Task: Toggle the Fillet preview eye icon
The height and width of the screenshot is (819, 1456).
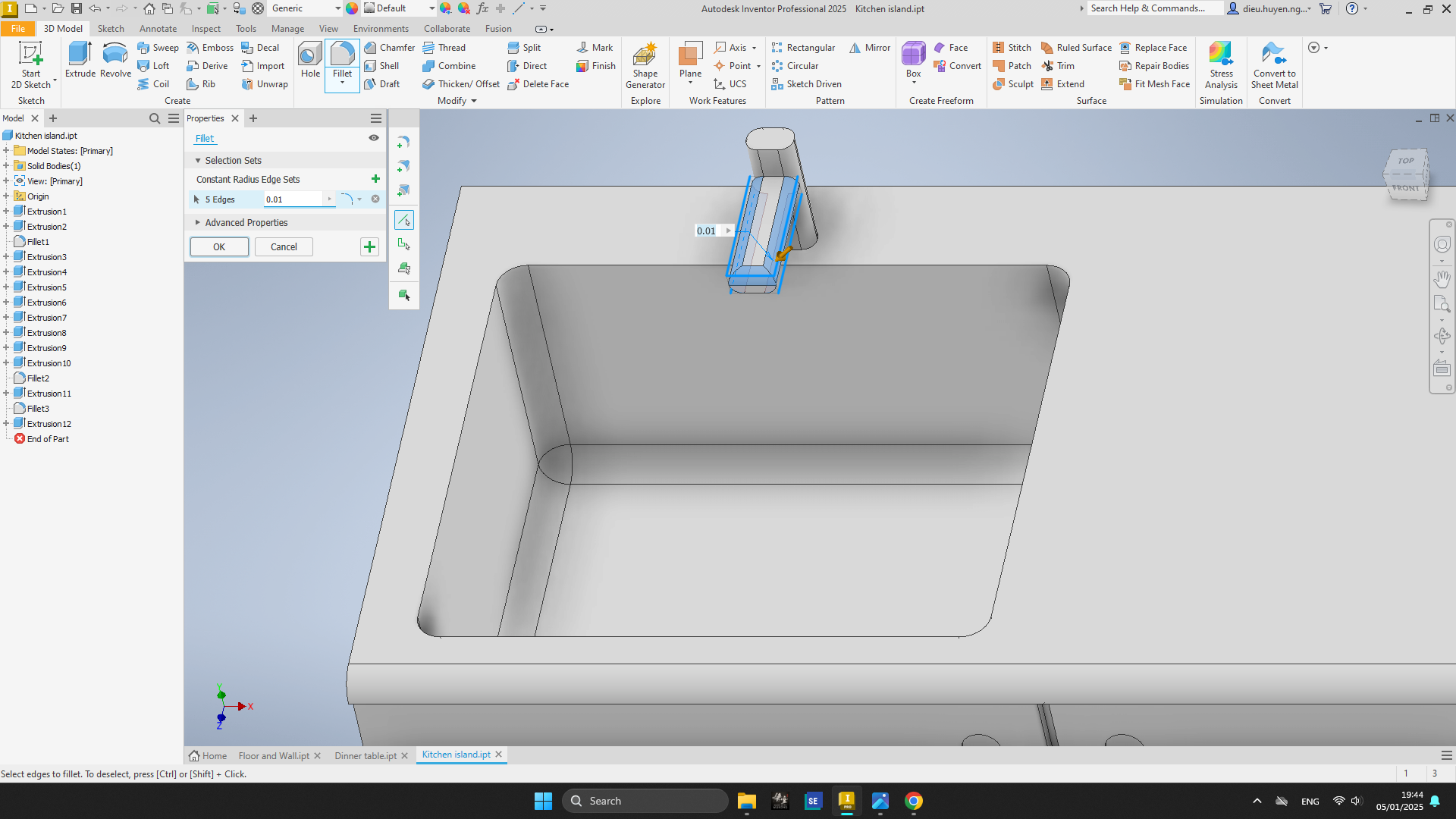Action: [374, 138]
